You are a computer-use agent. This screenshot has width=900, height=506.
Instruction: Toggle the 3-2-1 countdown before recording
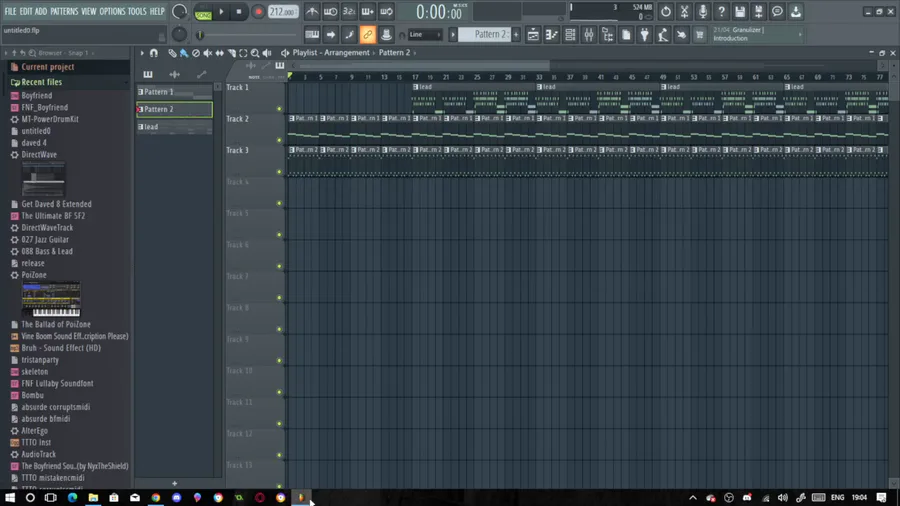click(x=349, y=11)
